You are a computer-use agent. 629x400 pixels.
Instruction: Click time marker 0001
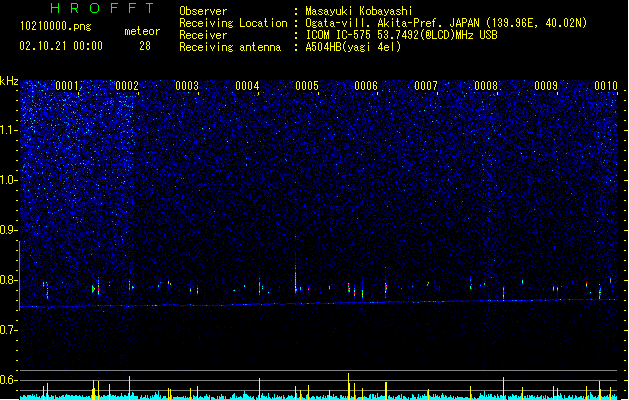[67, 86]
